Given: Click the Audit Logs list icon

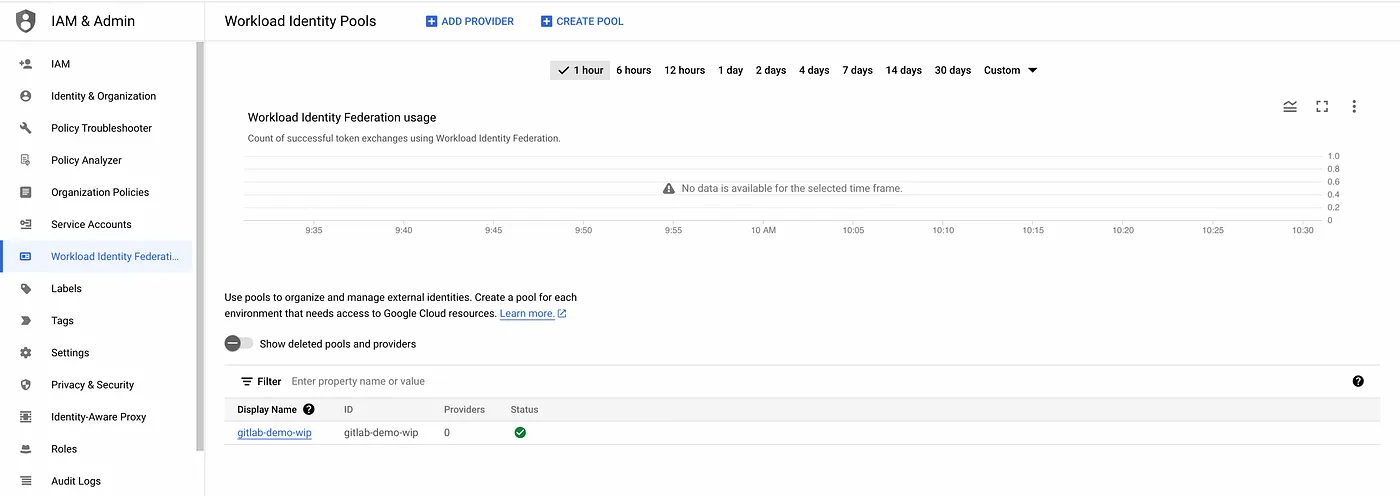Looking at the screenshot, I should pos(26,481).
